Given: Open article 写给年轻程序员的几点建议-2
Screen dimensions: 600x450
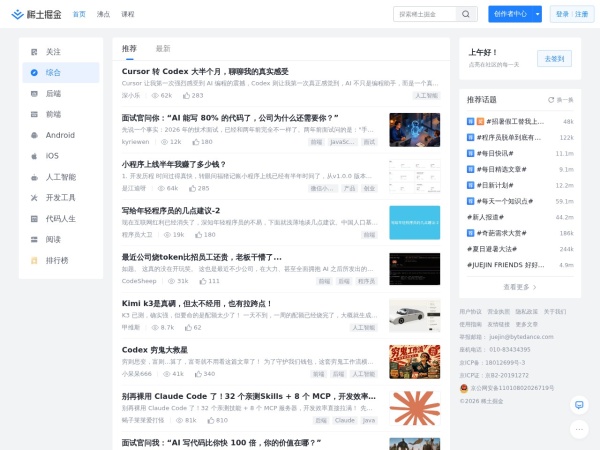Looking at the screenshot, I should 171,211.
